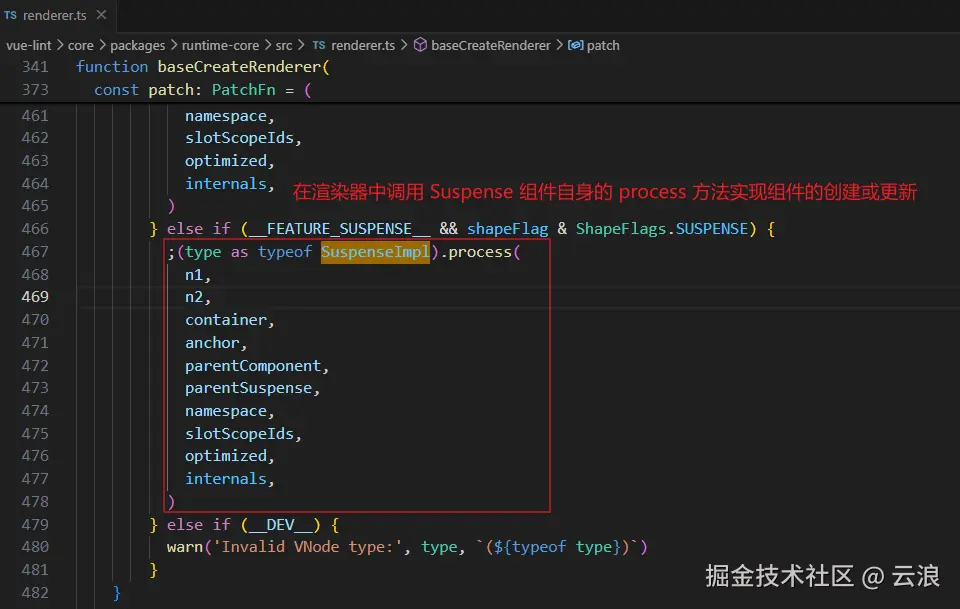Open the runtime-core breadcrumb folder
The height and width of the screenshot is (609, 960).
point(220,45)
